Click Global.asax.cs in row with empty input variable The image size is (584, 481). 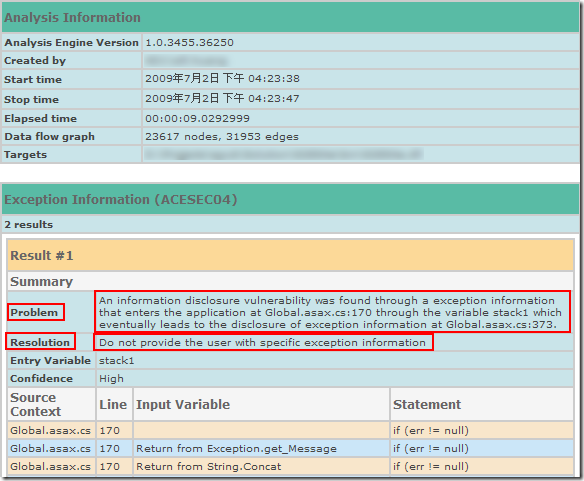[50, 430]
